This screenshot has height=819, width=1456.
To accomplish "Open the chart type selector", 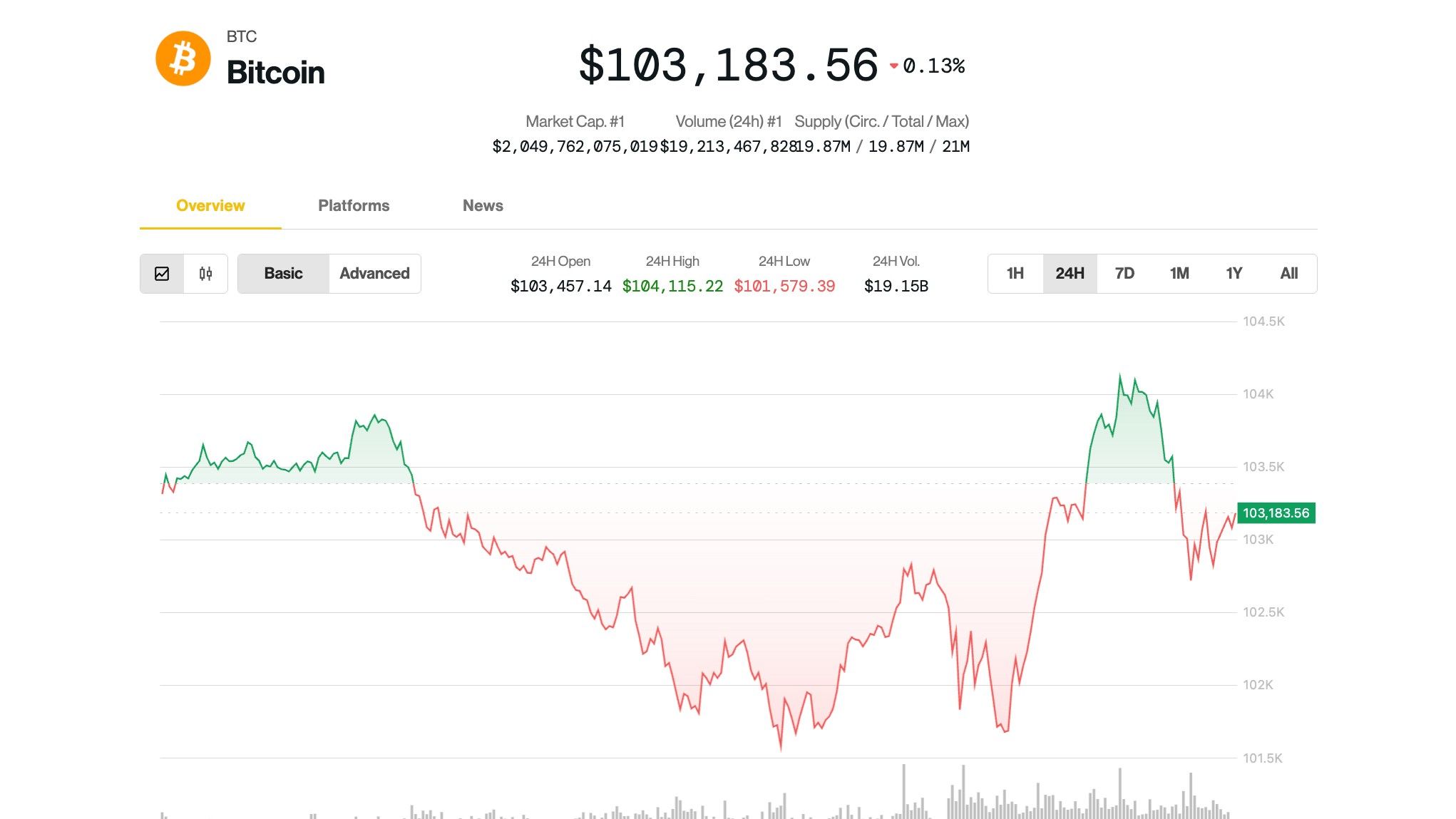I will [x=183, y=273].
